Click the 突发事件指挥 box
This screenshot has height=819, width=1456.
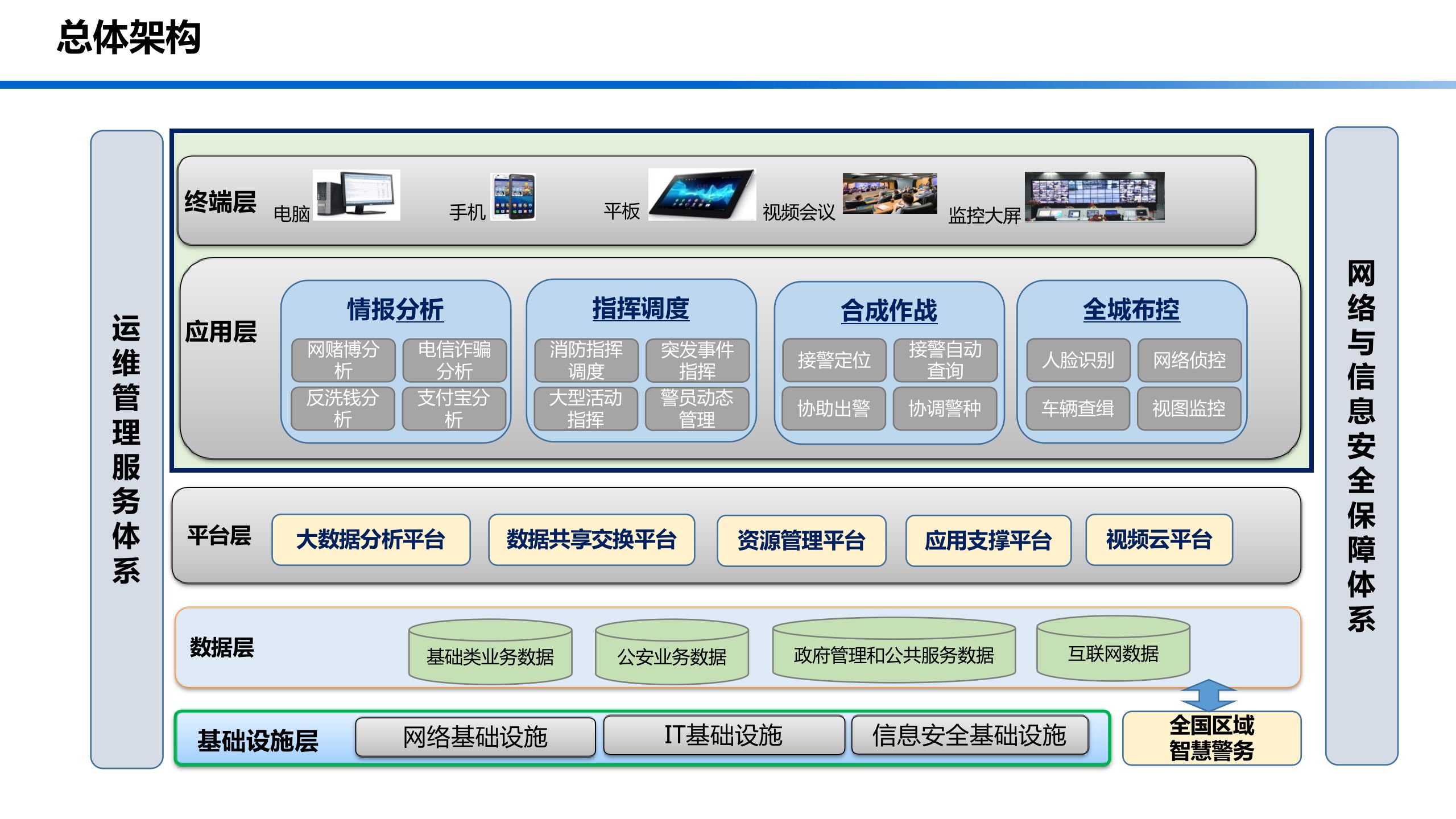[697, 360]
